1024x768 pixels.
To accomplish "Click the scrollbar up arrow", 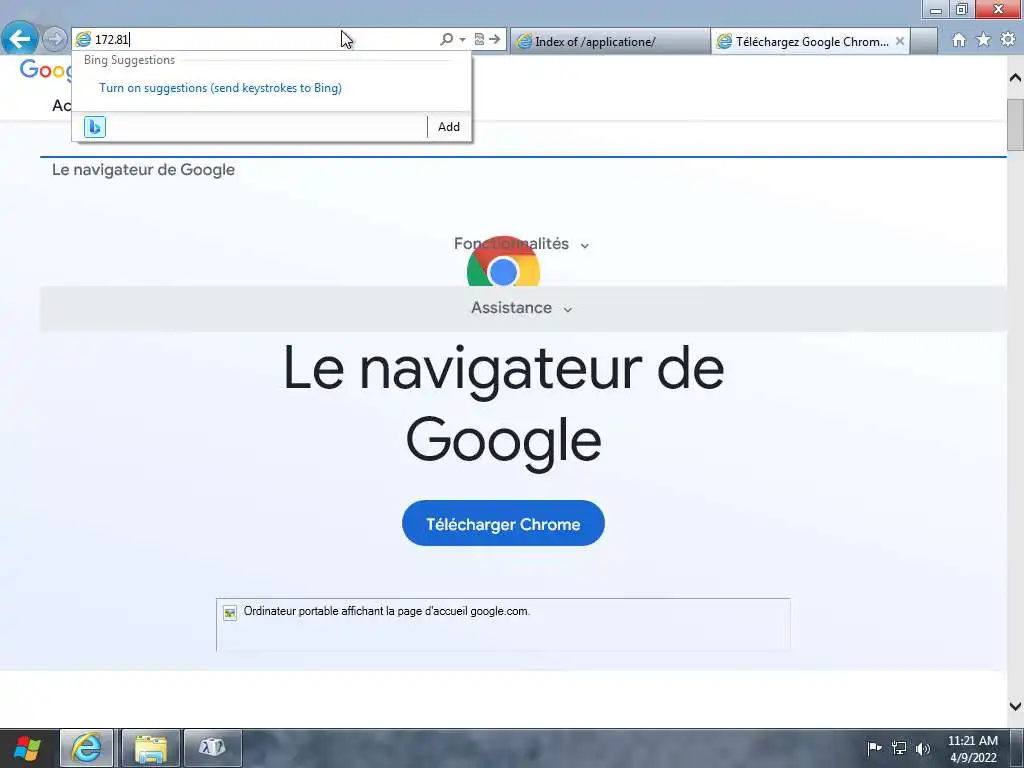I will tap(1015, 77).
